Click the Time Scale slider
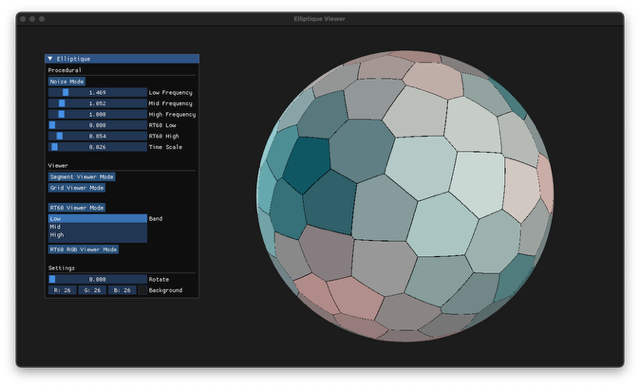The height and width of the screenshot is (387, 640). (x=98, y=147)
